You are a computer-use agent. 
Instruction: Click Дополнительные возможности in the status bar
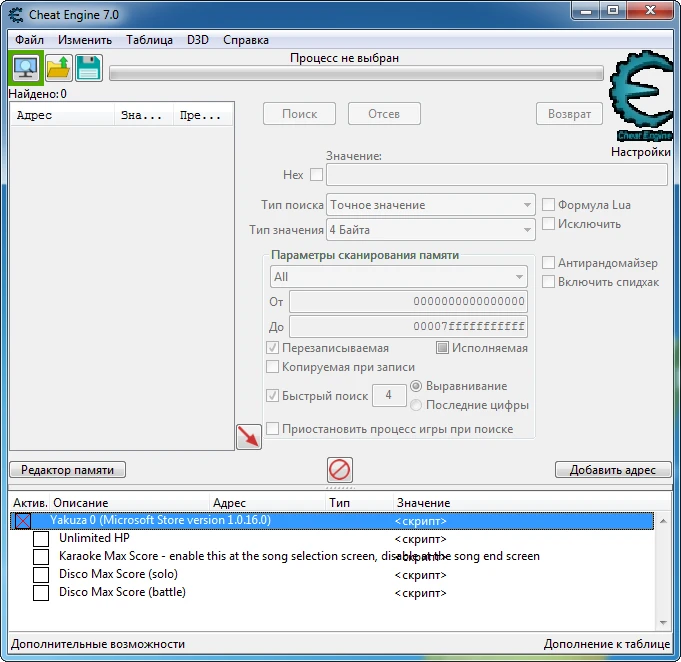pos(98,644)
